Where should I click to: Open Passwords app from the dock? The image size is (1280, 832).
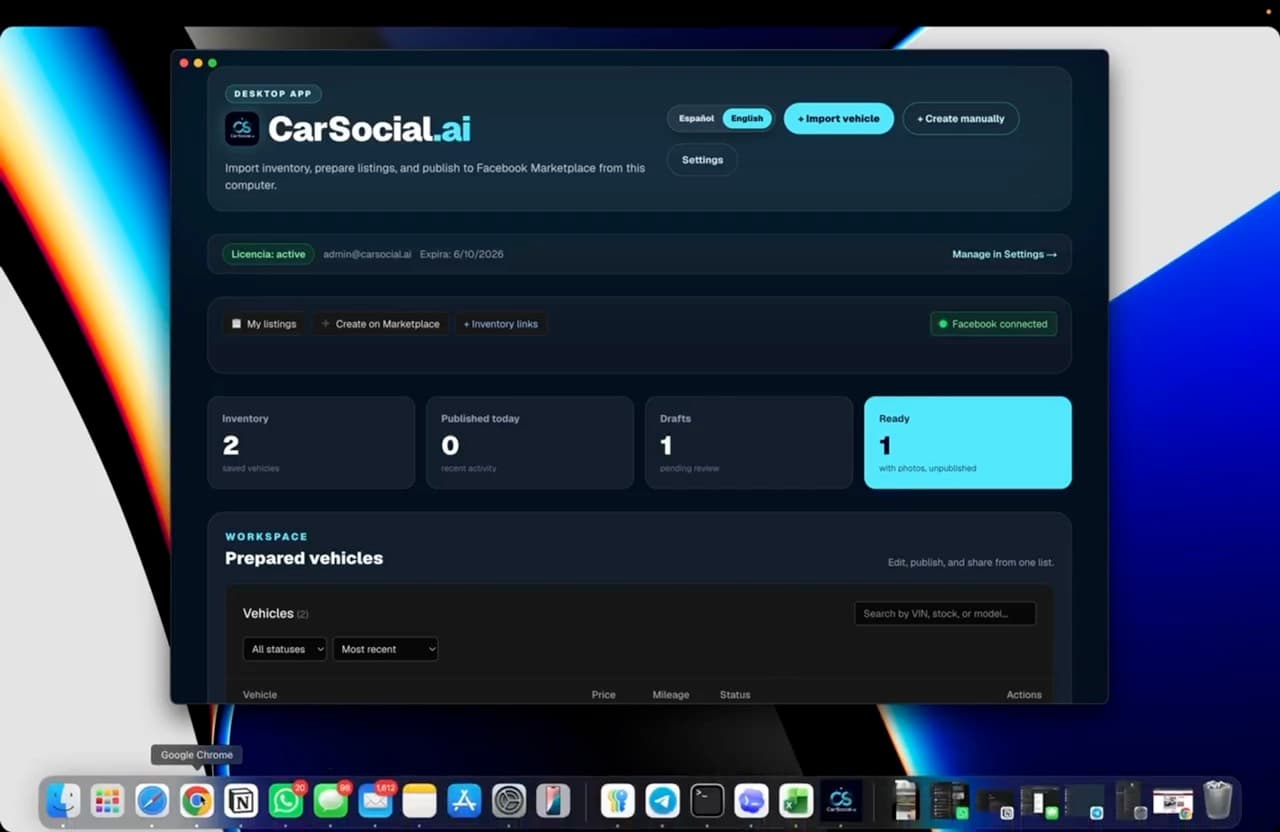(x=618, y=800)
